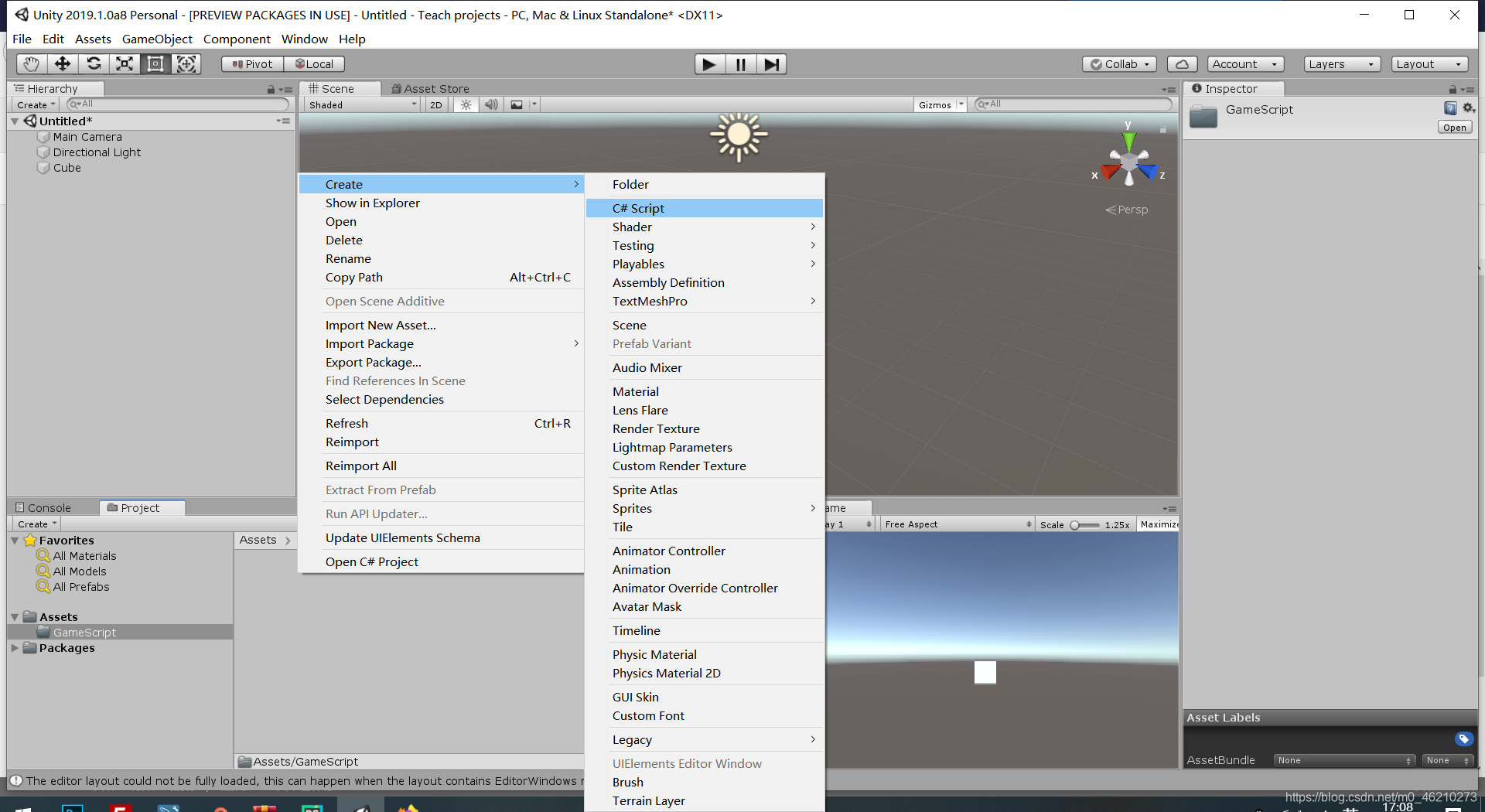Toggle Local handle rotation
The width and height of the screenshot is (1485, 812).
(314, 64)
